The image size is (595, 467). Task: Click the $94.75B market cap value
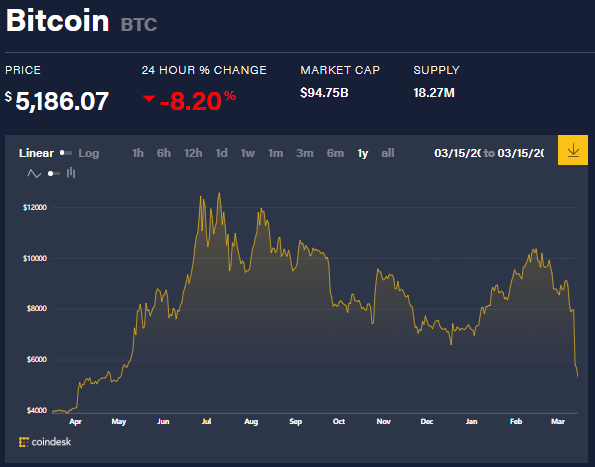tap(324, 93)
